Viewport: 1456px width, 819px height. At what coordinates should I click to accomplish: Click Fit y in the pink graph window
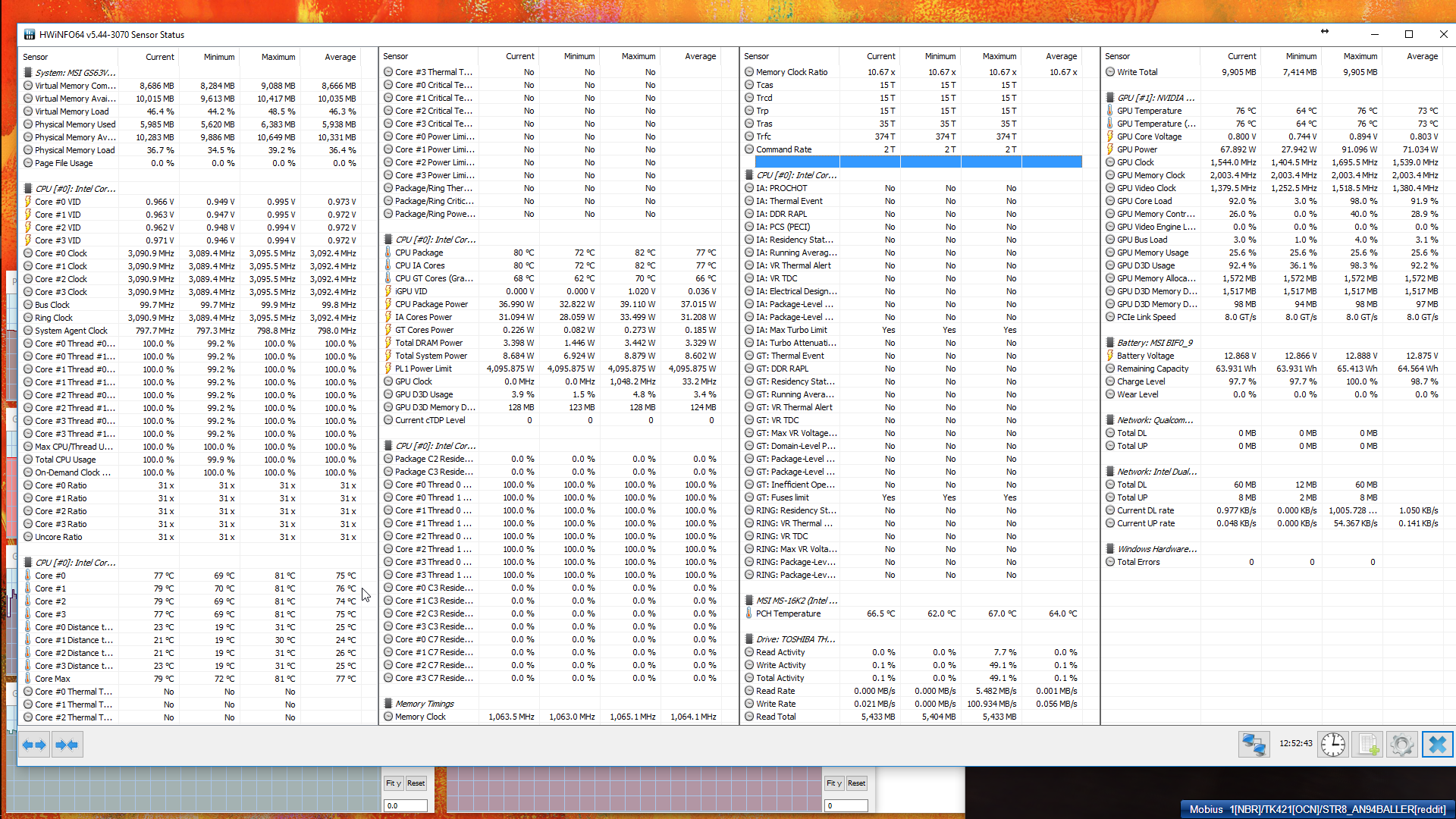[834, 783]
